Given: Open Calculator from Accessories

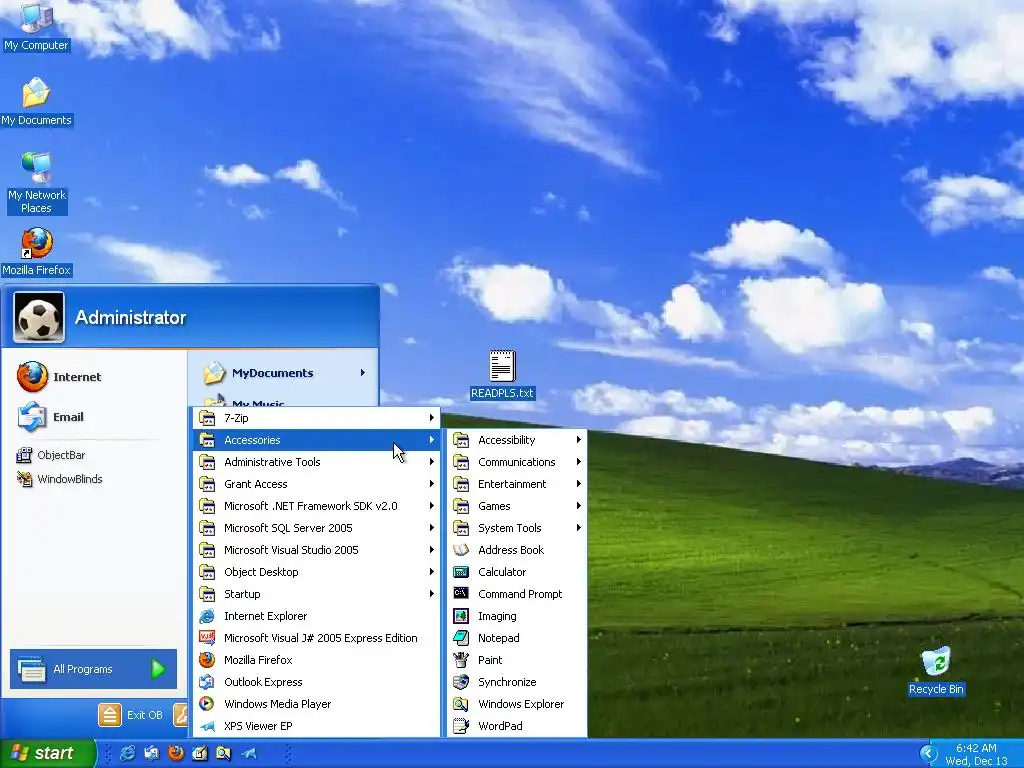Looking at the screenshot, I should click(517, 572).
